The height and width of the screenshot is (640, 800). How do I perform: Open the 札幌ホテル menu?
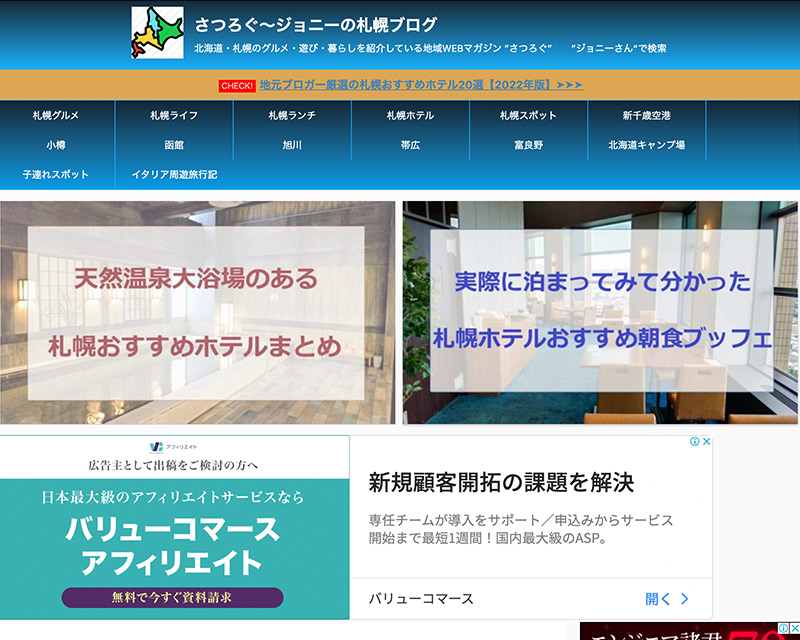click(x=410, y=116)
